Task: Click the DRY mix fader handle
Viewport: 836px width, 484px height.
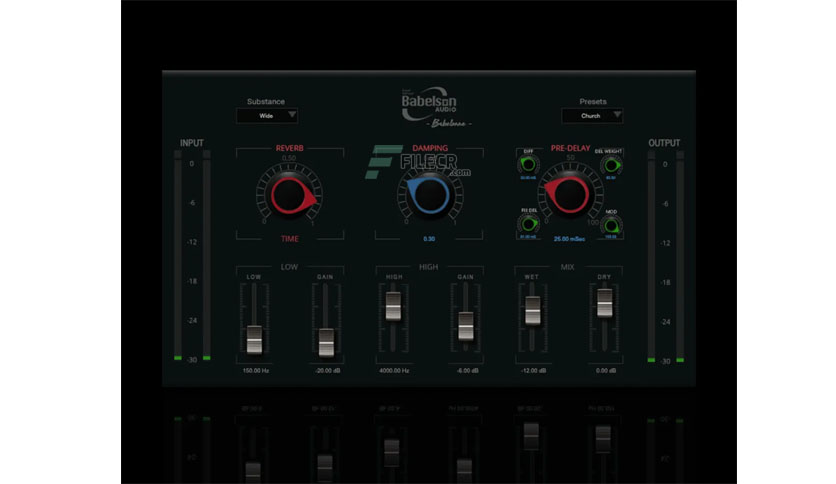Action: coord(605,303)
